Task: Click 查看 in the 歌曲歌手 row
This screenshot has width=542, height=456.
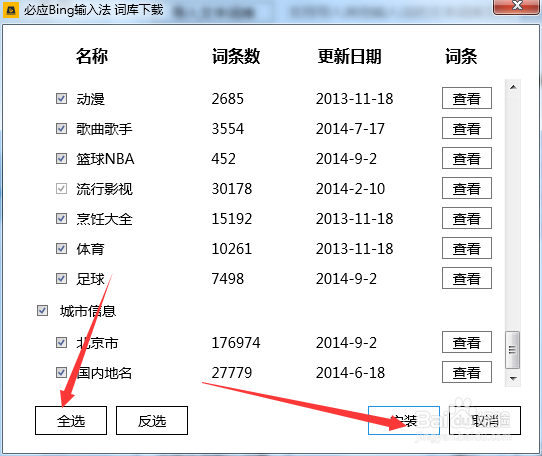Action: [467, 128]
